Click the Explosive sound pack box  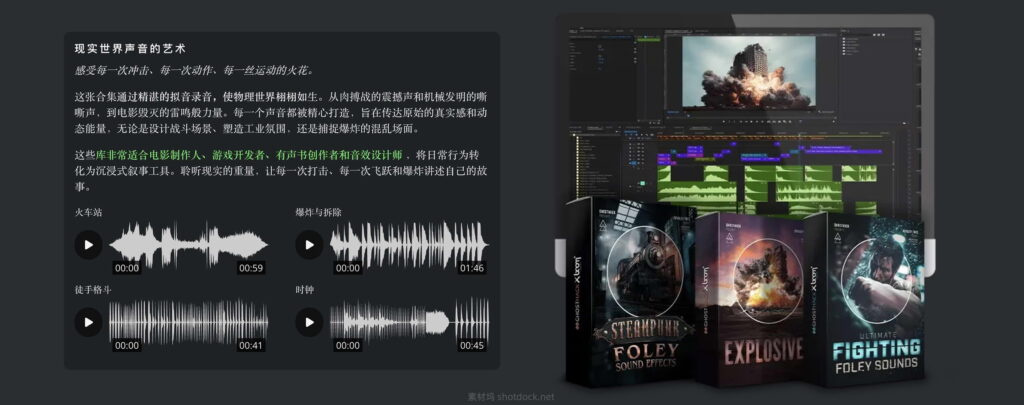(751, 300)
